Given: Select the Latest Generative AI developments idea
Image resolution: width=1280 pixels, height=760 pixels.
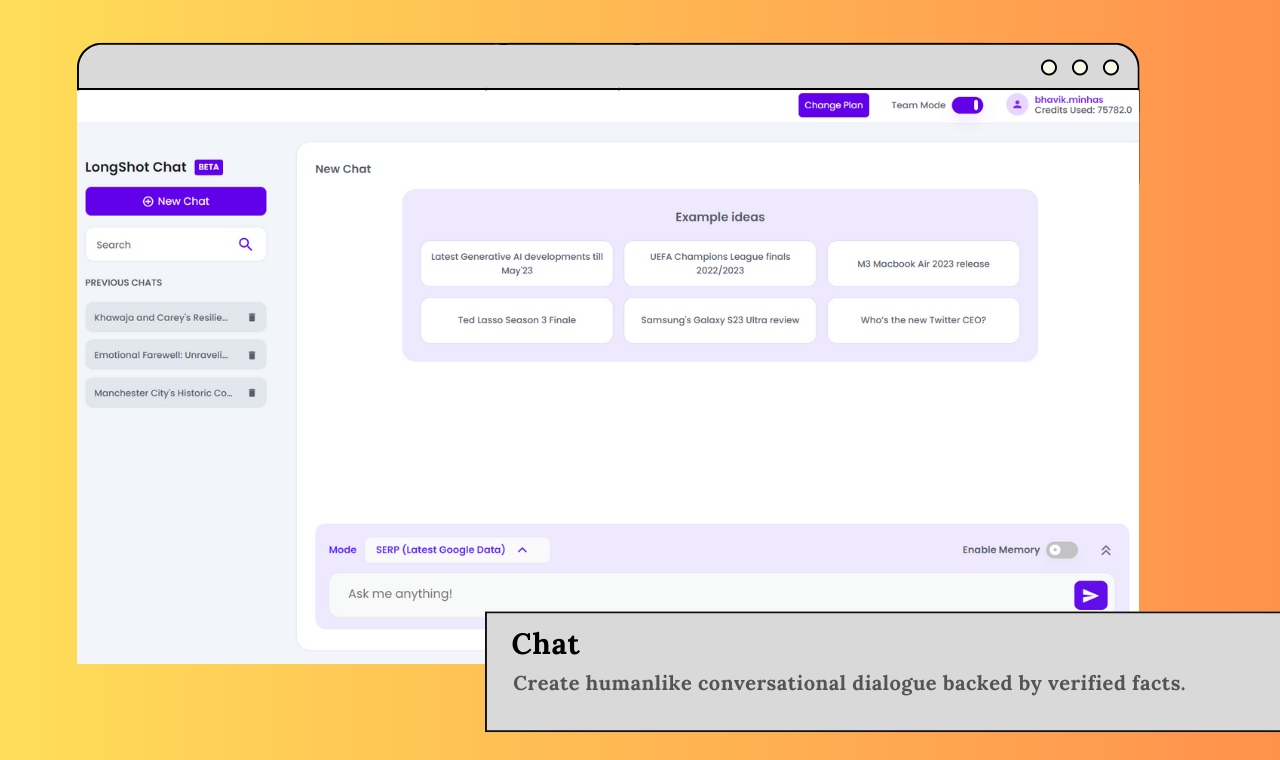Looking at the screenshot, I should (x=517, y=264).
